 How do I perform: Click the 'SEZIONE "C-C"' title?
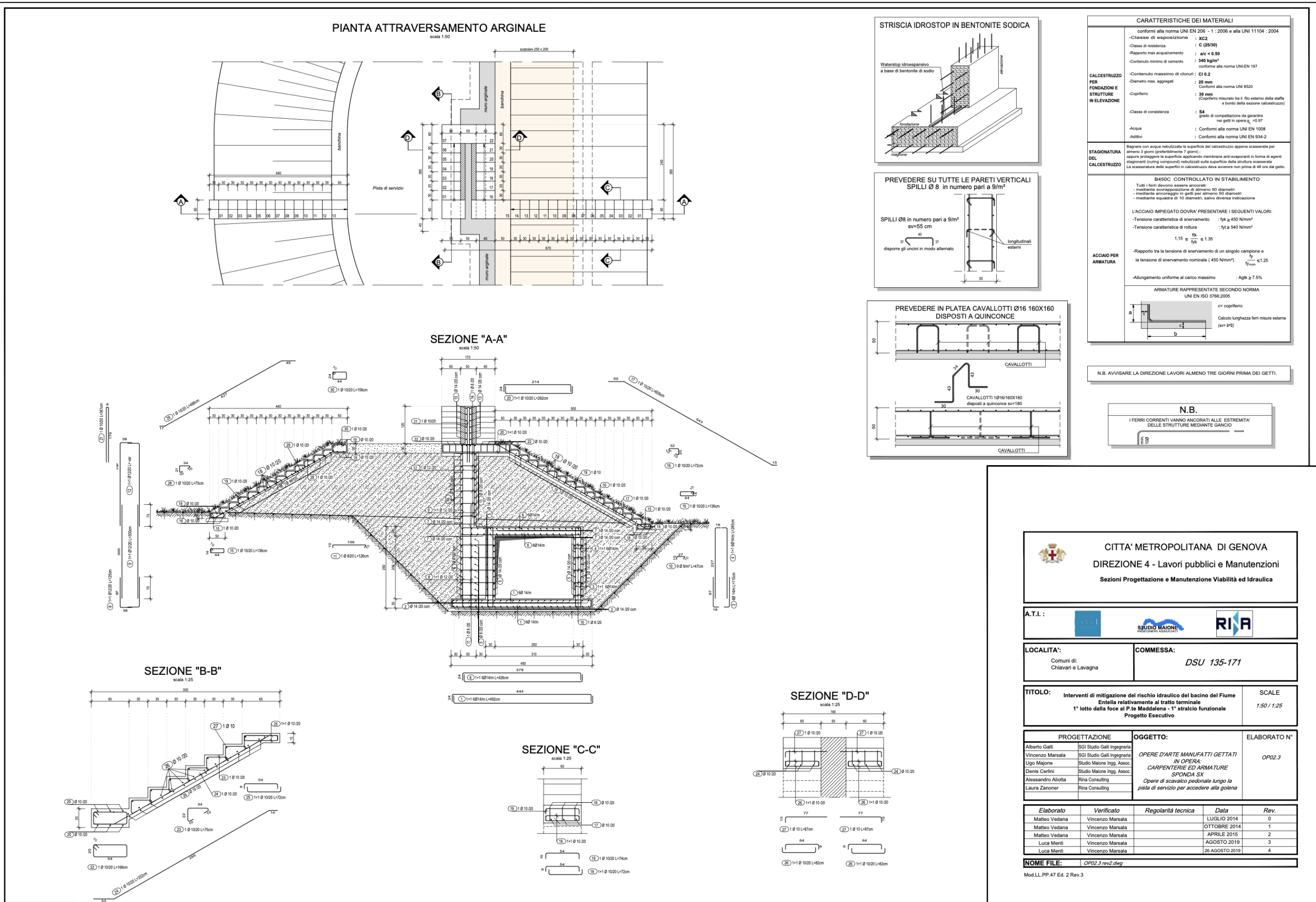coord(561,750)
